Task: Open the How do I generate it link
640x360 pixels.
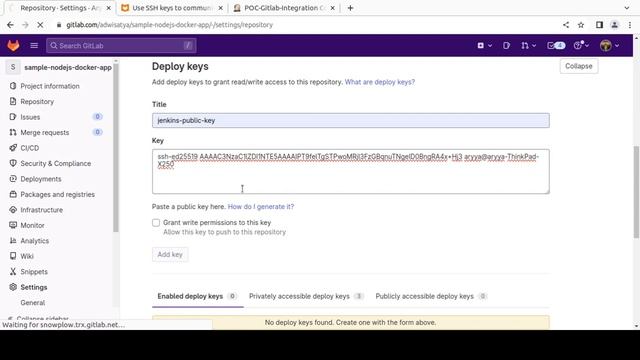Action: (x=260, y=207)
